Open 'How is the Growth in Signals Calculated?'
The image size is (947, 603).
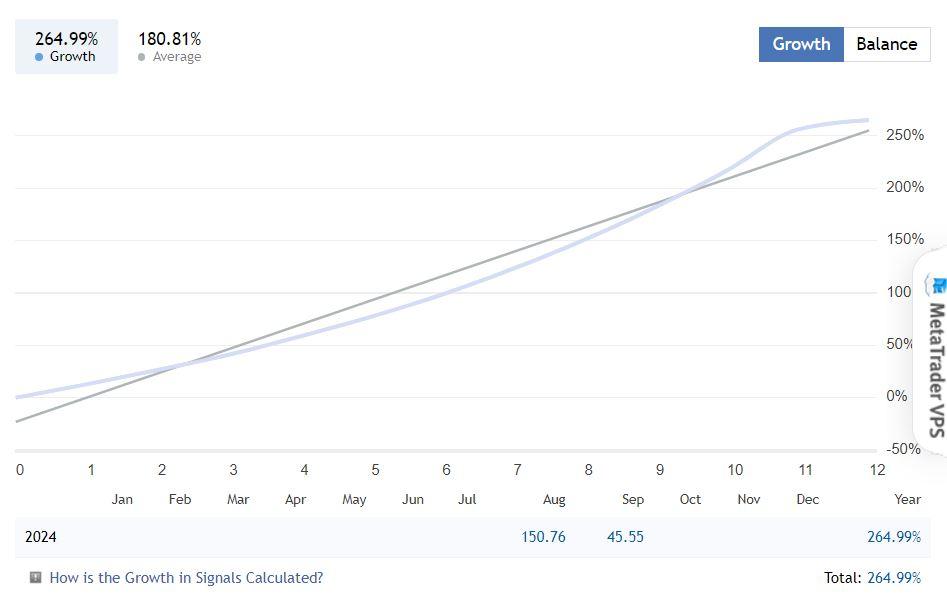click(x=186, y=577)
